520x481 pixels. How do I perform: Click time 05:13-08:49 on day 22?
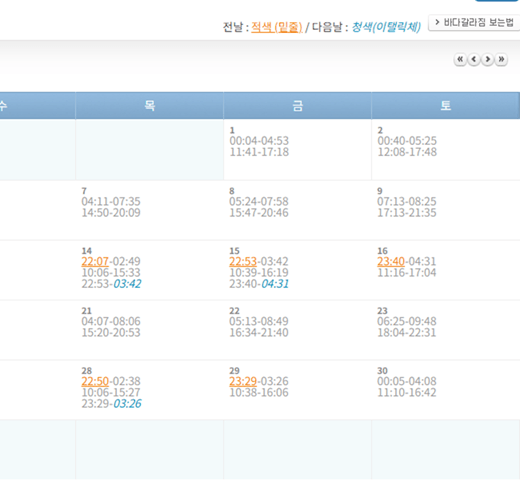click(259, 321)
